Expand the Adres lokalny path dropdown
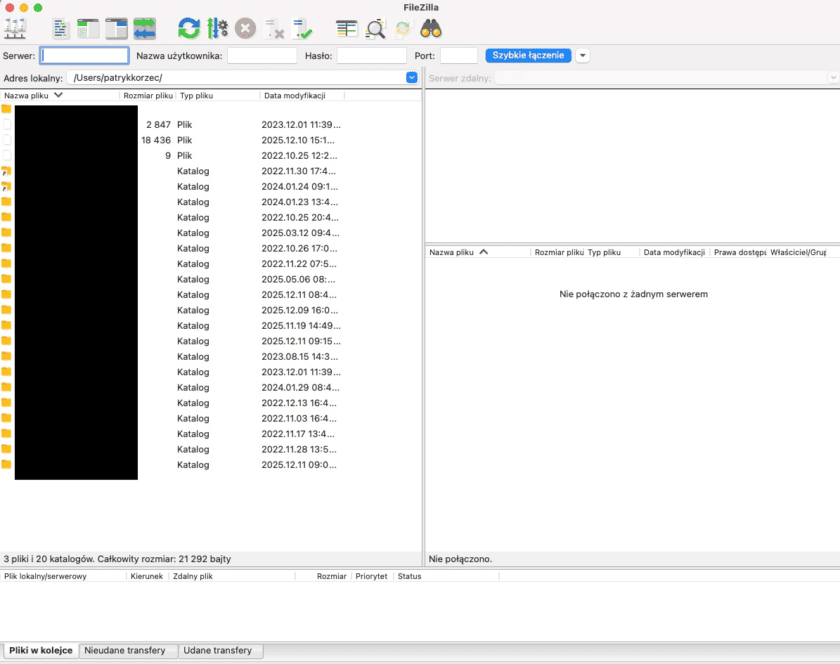The width and height of the screenshot is (840, 664). click(412, 77)
